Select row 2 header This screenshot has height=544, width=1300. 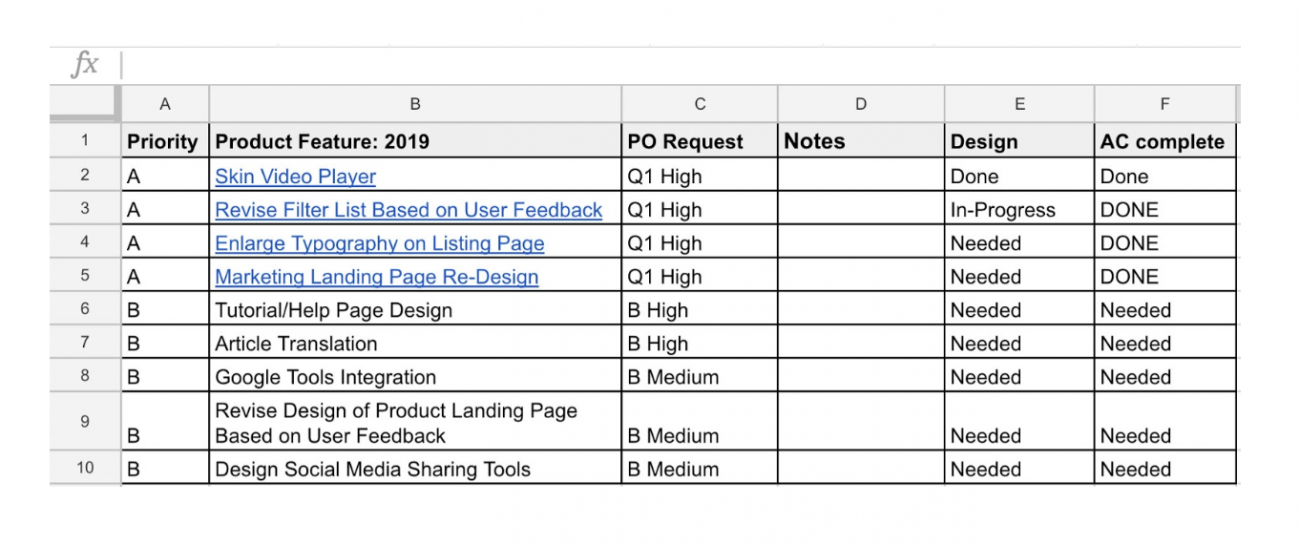coord(85,175)
